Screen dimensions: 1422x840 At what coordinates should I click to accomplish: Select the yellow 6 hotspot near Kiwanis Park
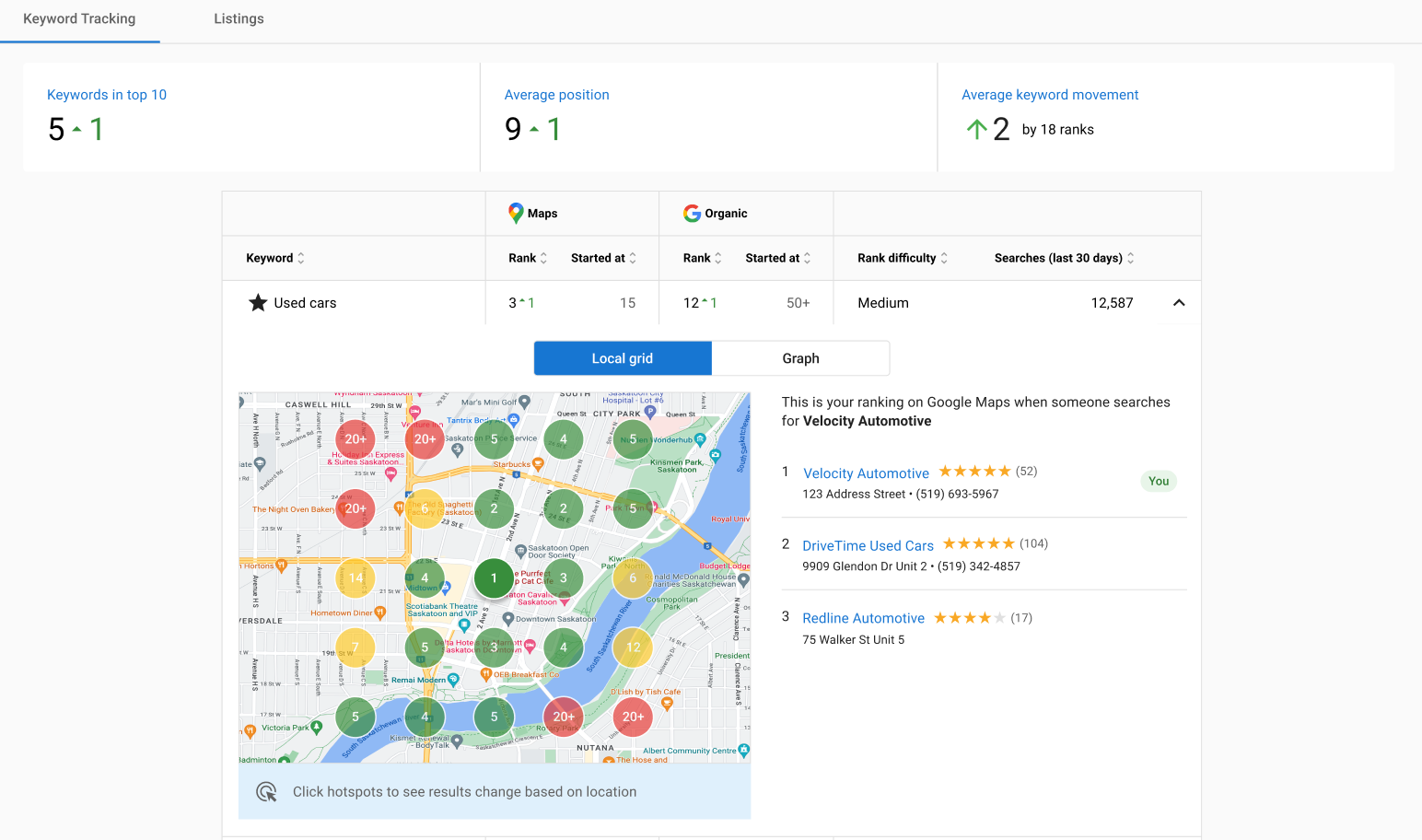click(633, 578)
